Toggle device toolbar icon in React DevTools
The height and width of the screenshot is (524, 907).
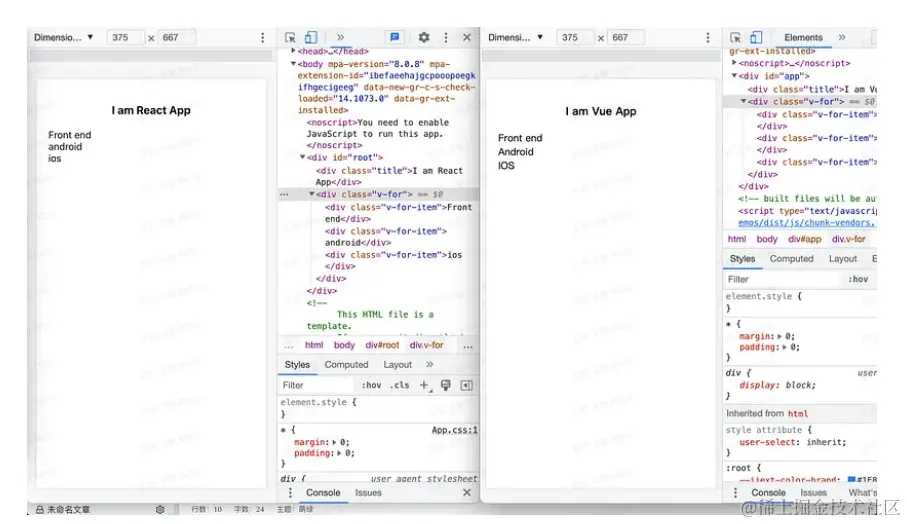point(311,38)
